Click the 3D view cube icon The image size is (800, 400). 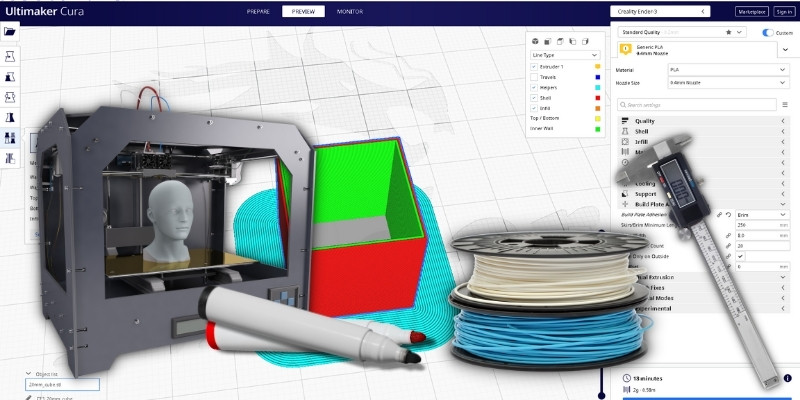coord(535,42)
